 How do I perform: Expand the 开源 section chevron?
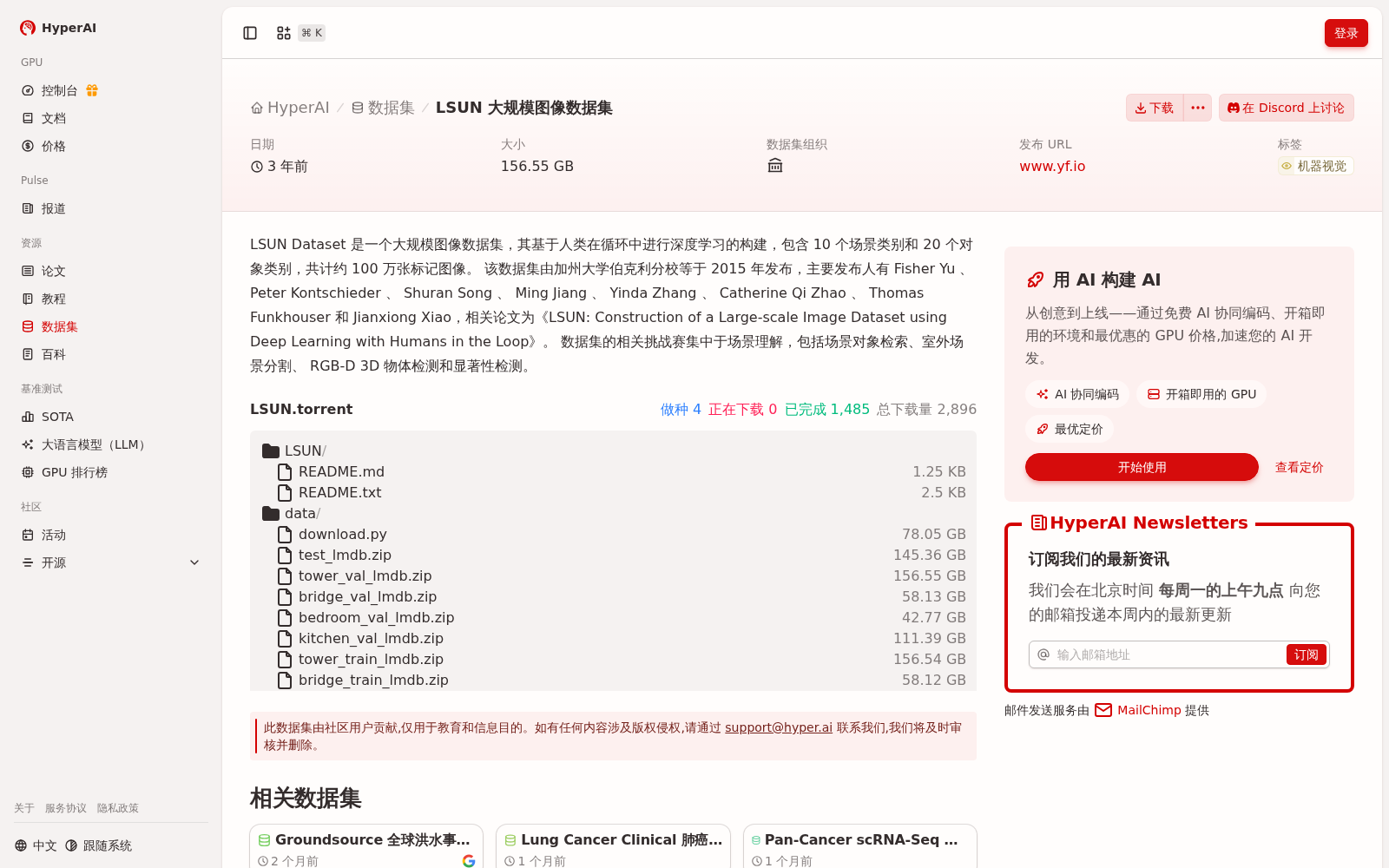coord(194,562)
